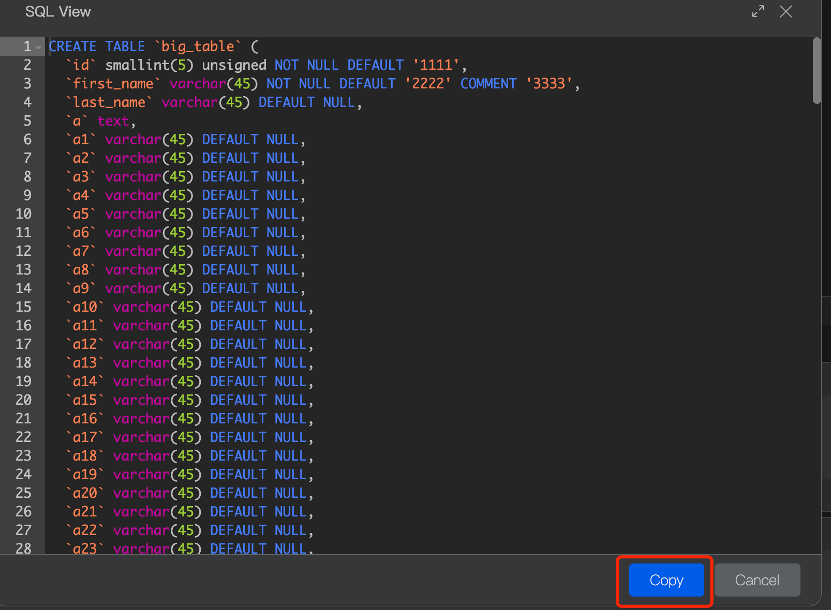Click DEFAULT NULL on the a9 line

250,288
